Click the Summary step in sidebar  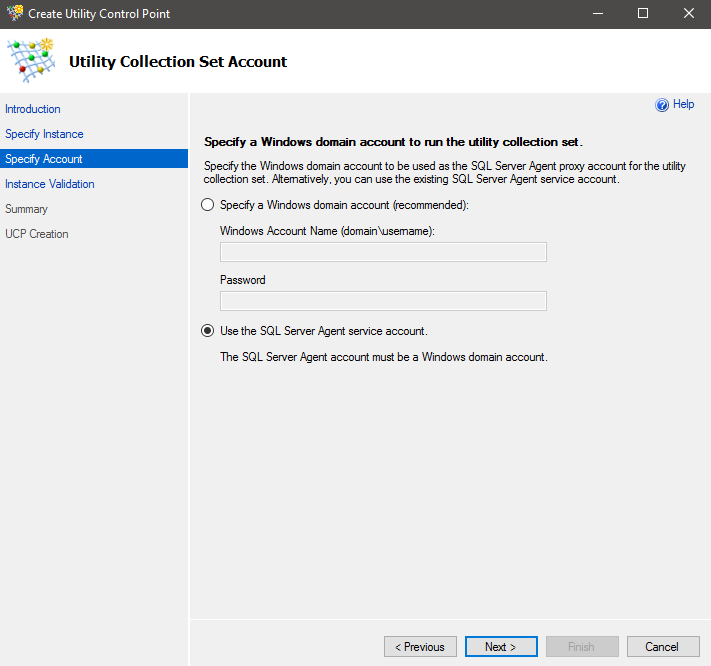(26, 209)
